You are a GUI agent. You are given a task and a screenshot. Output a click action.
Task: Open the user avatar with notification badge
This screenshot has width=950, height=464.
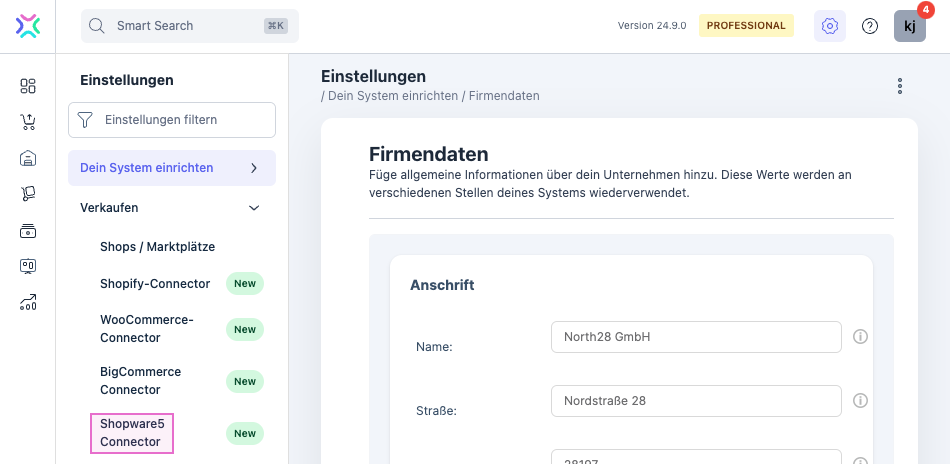tap(910, 26)
